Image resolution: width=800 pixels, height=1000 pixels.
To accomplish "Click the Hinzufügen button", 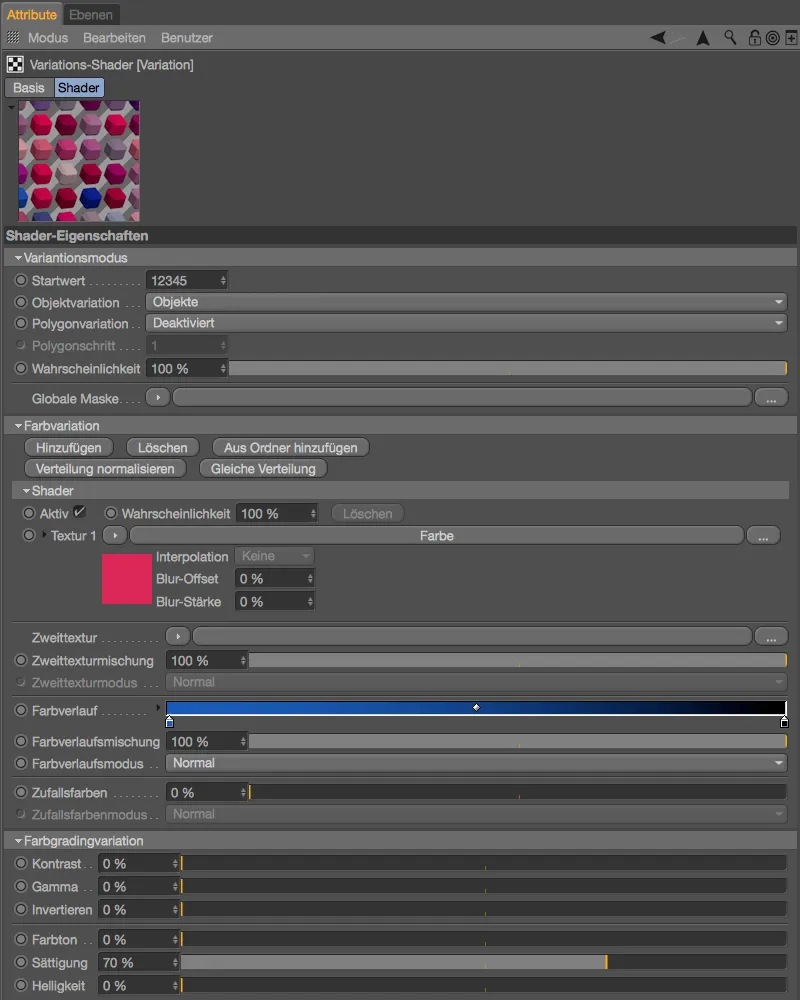I will pos(68,447).
